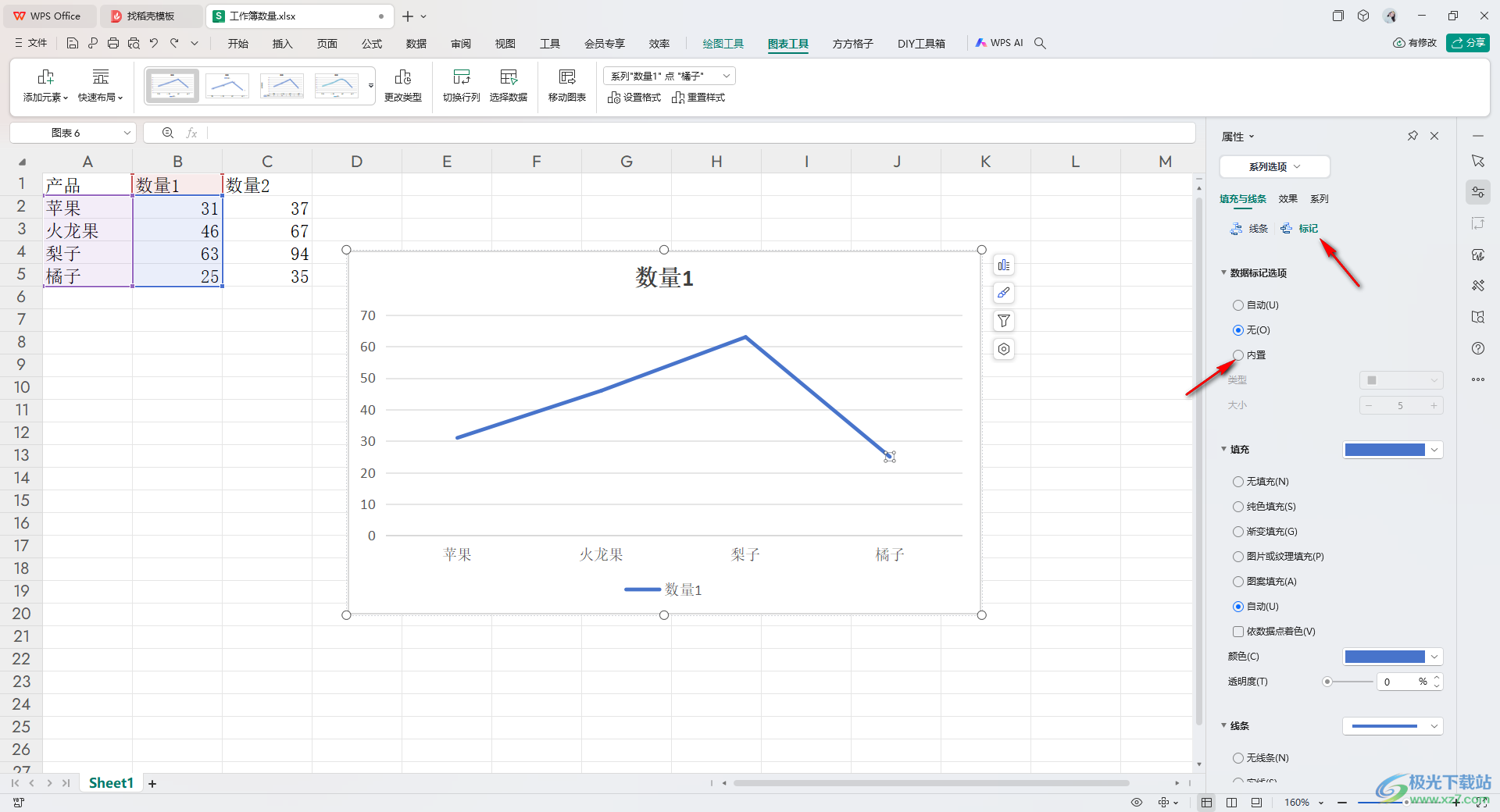Select Picture or texture fill radio
This screenshot has height=812, width=1500.
[x=1278, y=557]
